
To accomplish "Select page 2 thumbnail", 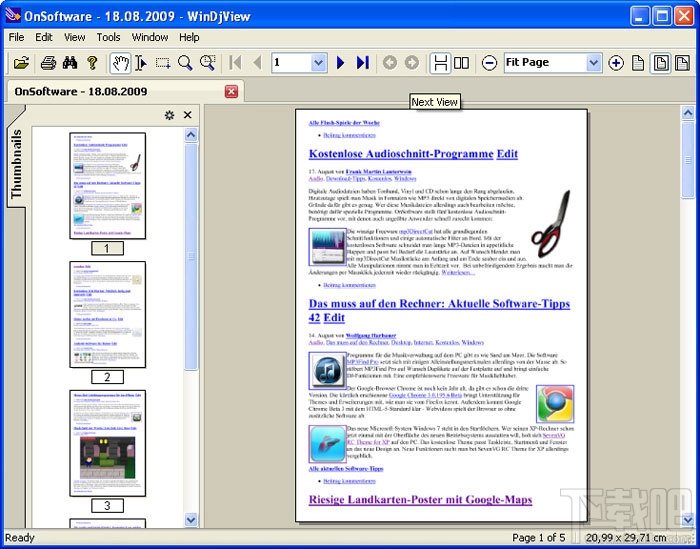I will (108, 314).
